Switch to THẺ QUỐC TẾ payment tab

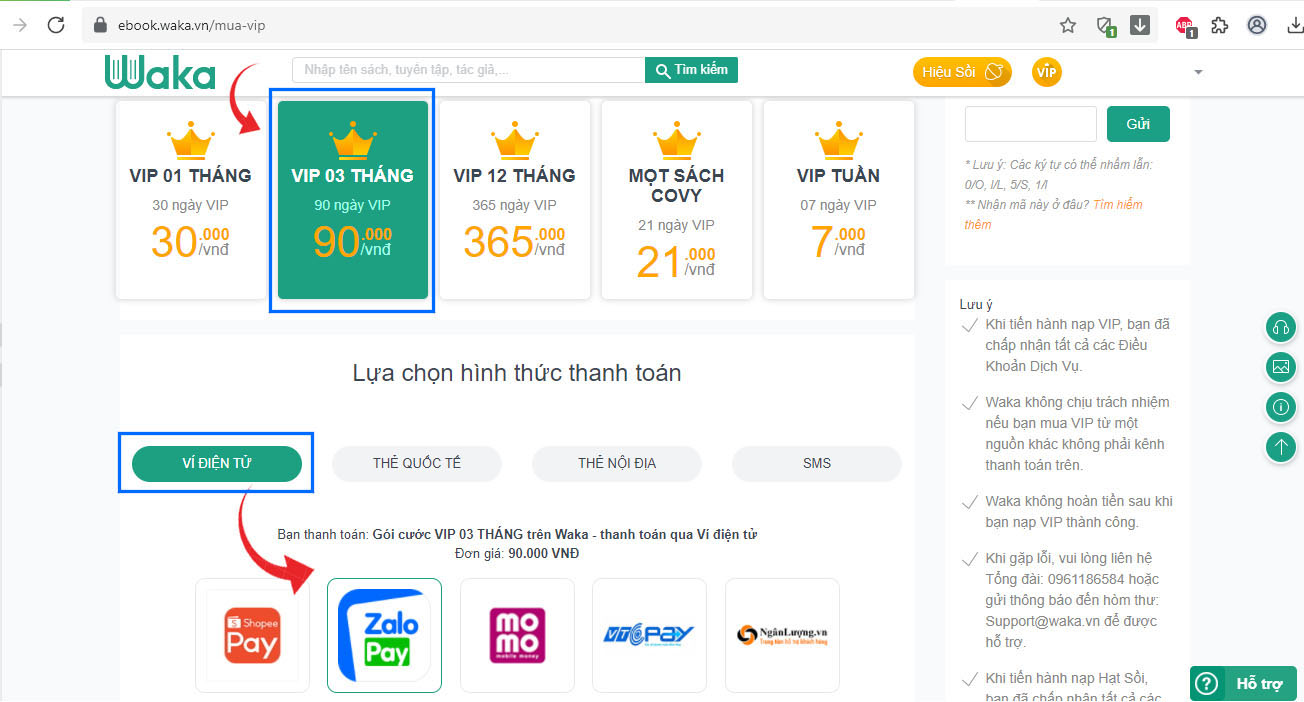pyautogui.click(x=417, y=464)
